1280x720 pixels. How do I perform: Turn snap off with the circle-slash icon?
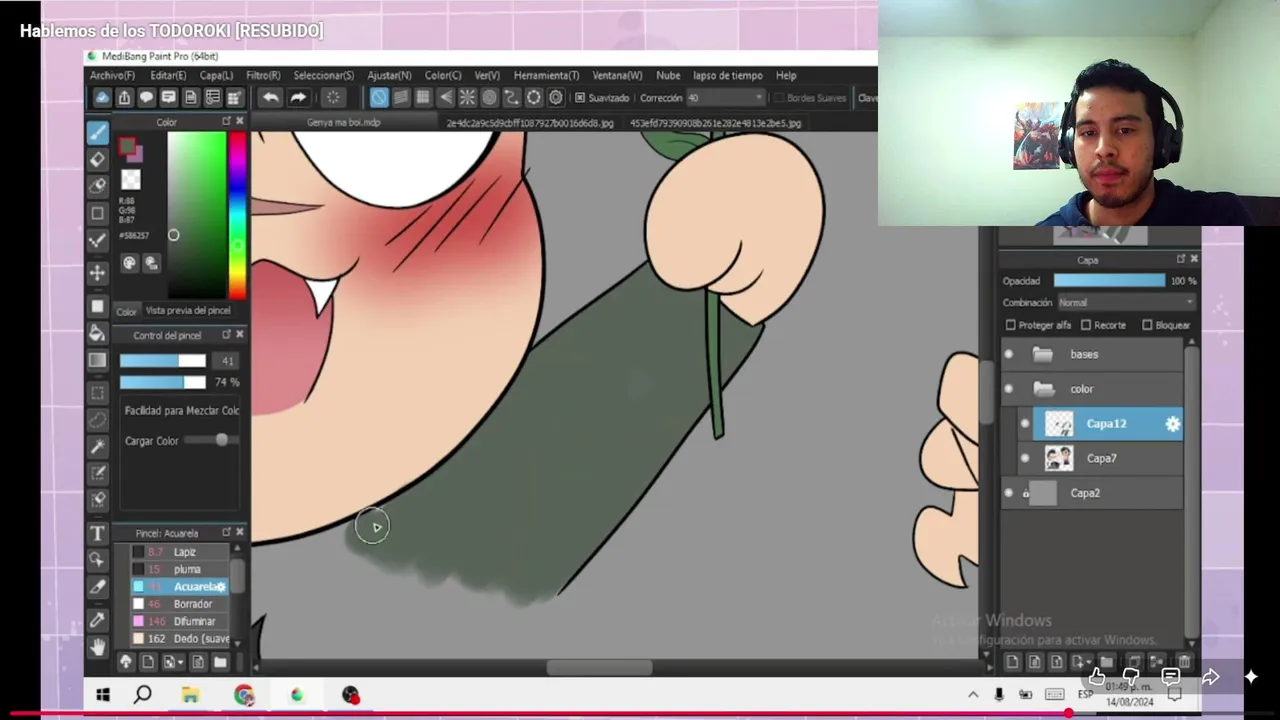coord(379,97)
